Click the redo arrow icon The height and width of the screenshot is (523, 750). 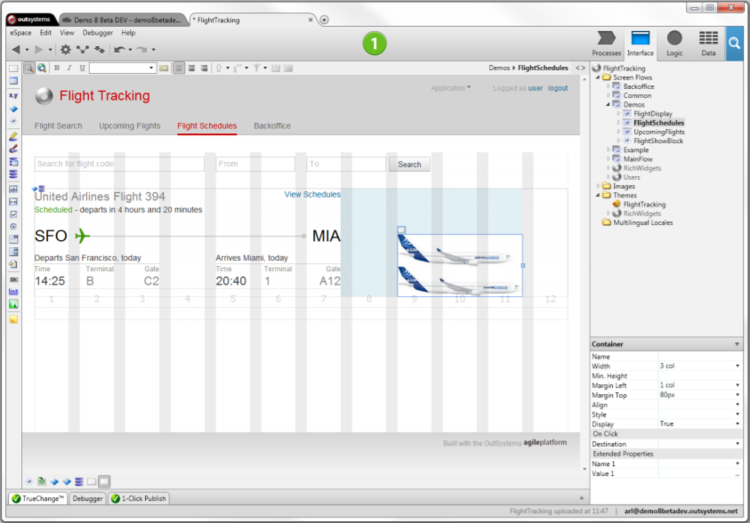[142, 49]
